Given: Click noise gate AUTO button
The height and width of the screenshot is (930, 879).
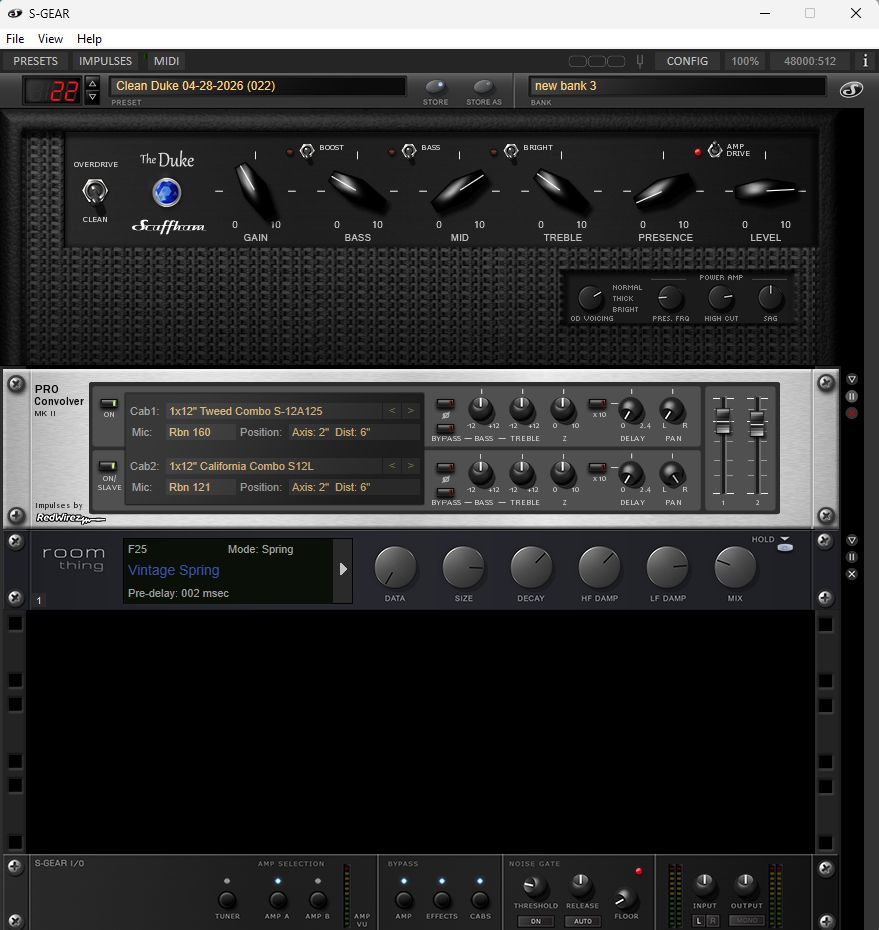Looking at the screenshot, I should point(582,921).
